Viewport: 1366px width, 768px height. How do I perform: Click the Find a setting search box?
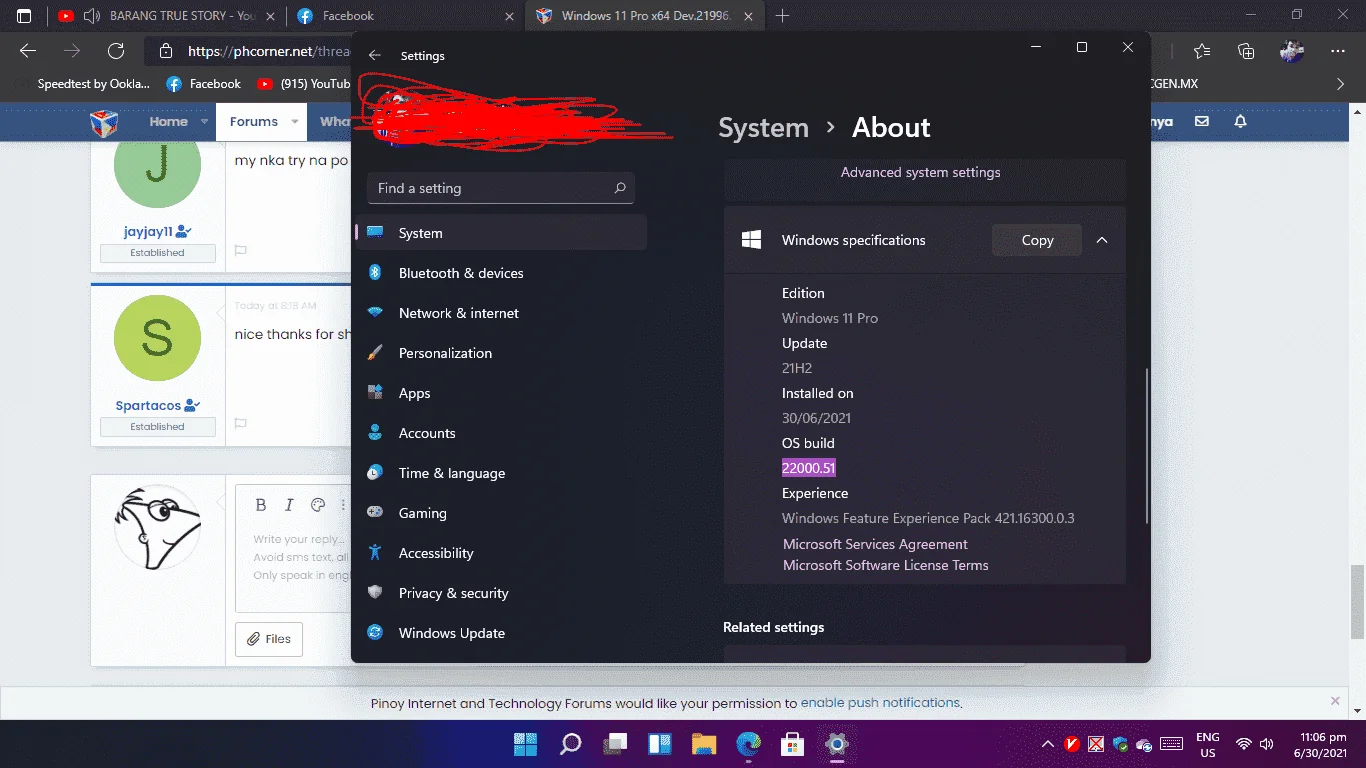coord(501,188)
